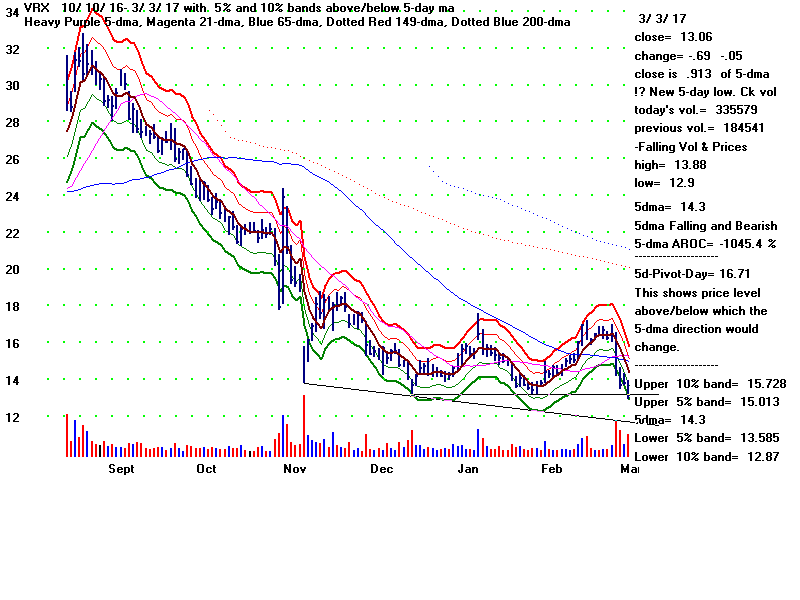
Task: Click the 3/3/17 date at top right
Action: pyautogui.click(x=658, y=19)
